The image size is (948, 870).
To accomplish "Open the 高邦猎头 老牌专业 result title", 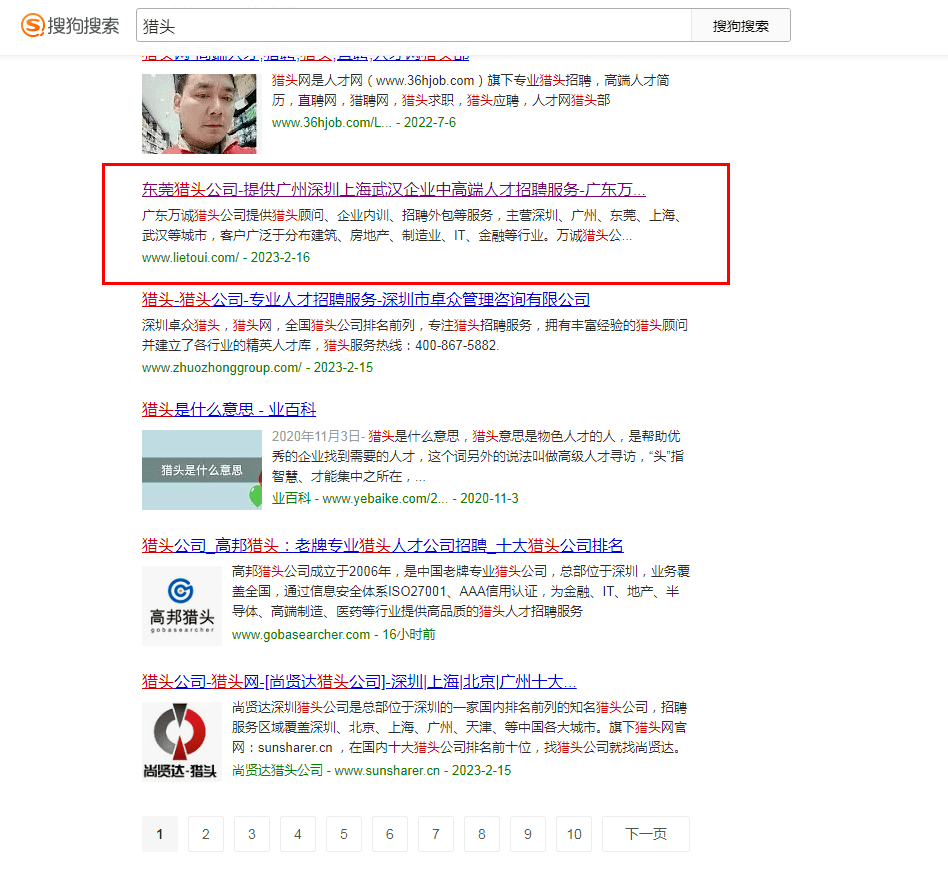I will [x=382, y=545].
